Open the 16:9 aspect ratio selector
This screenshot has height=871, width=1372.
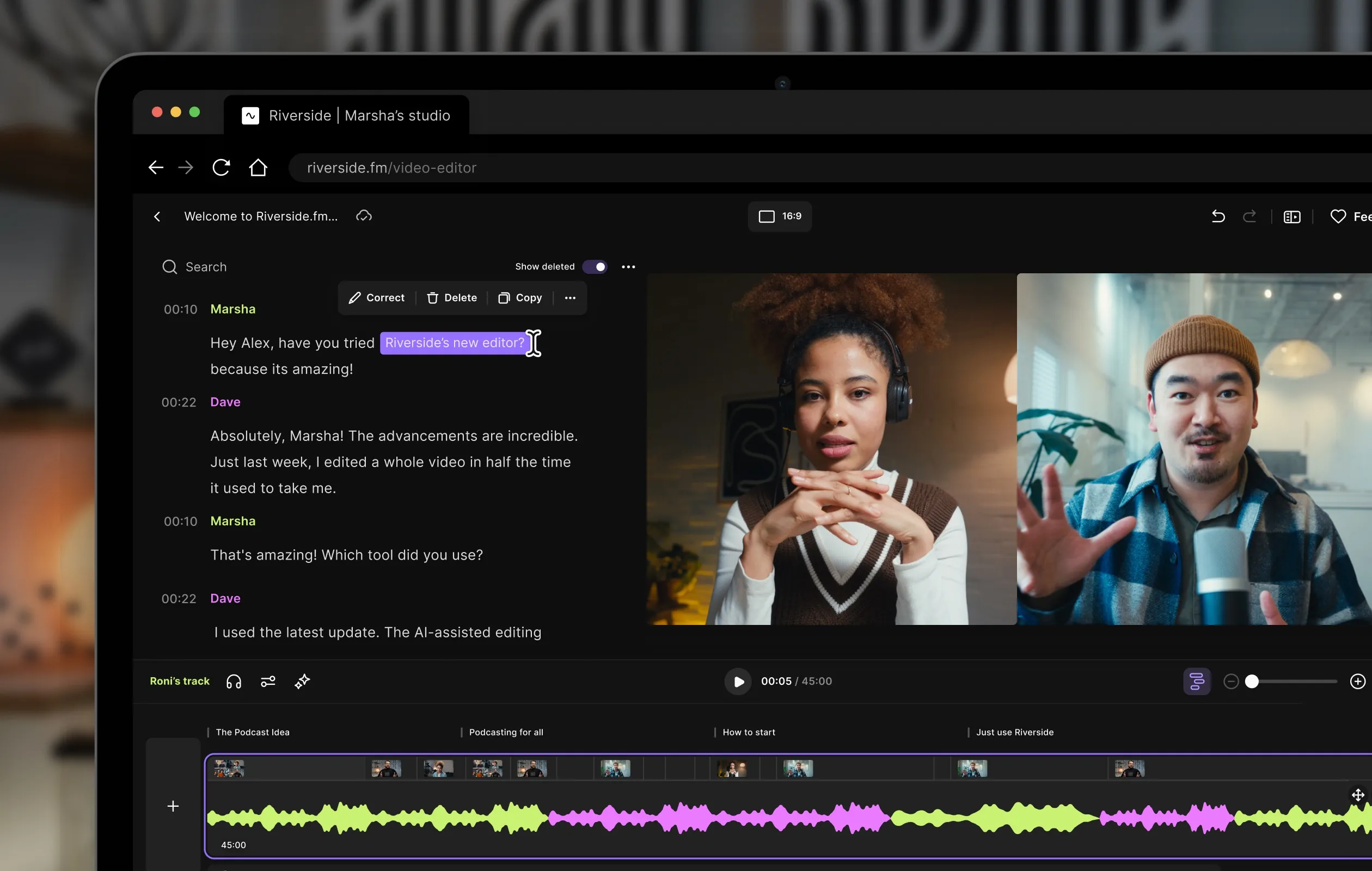pos(779,217)
